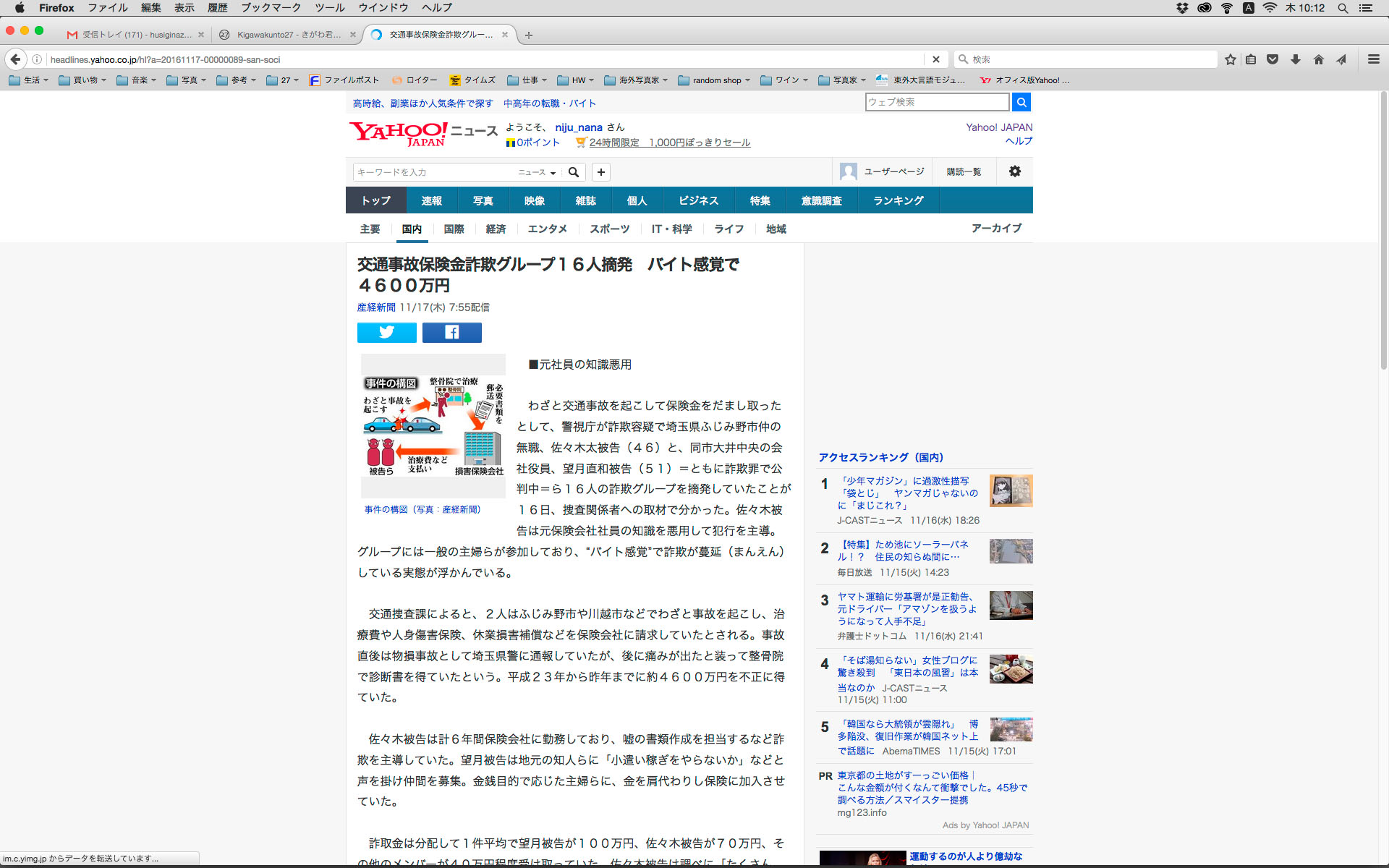Go to Firefox home page icon

(x=1319, y=59)
